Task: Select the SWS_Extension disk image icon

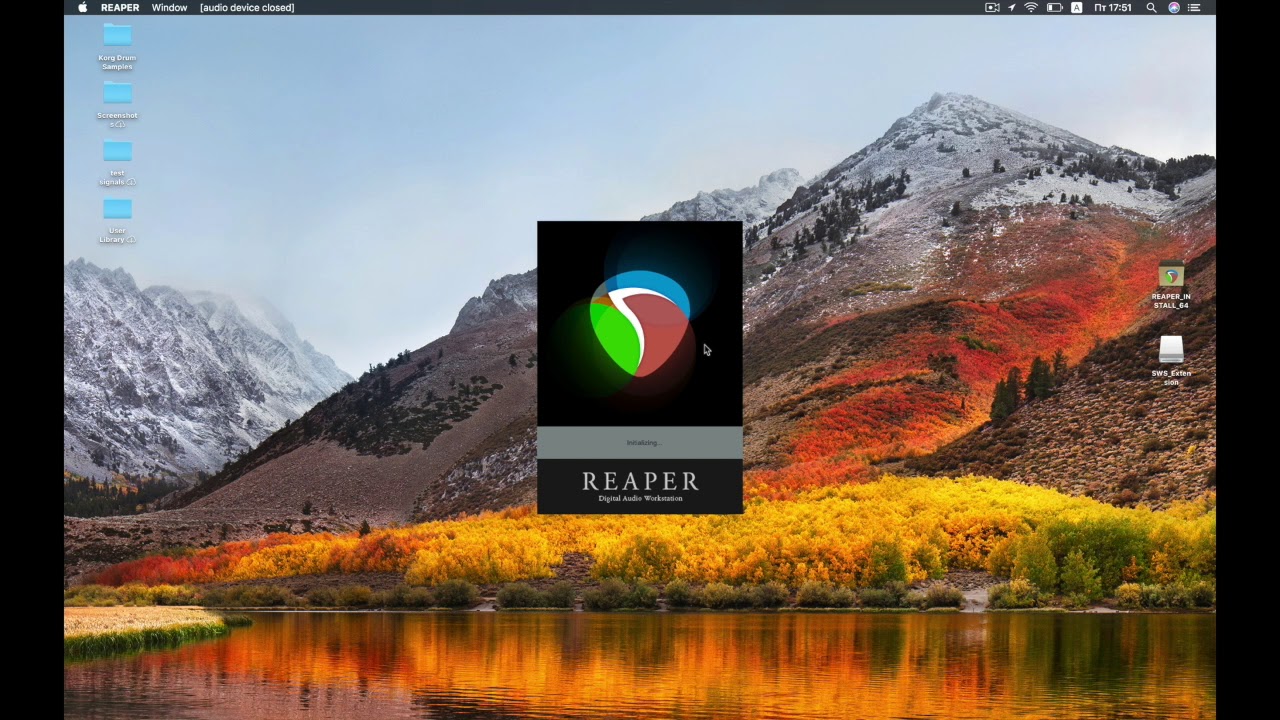Action: 1171,361
